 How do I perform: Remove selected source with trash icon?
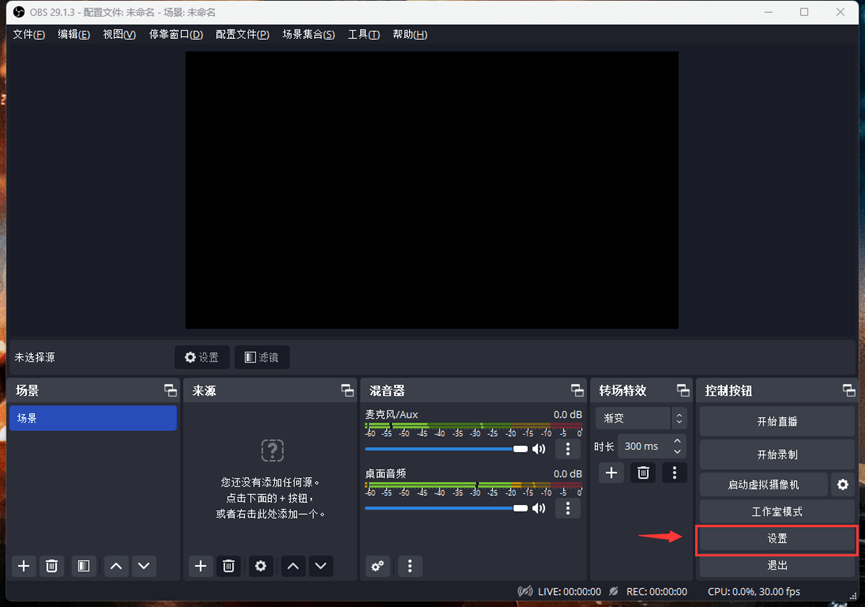tap(228, 566)
